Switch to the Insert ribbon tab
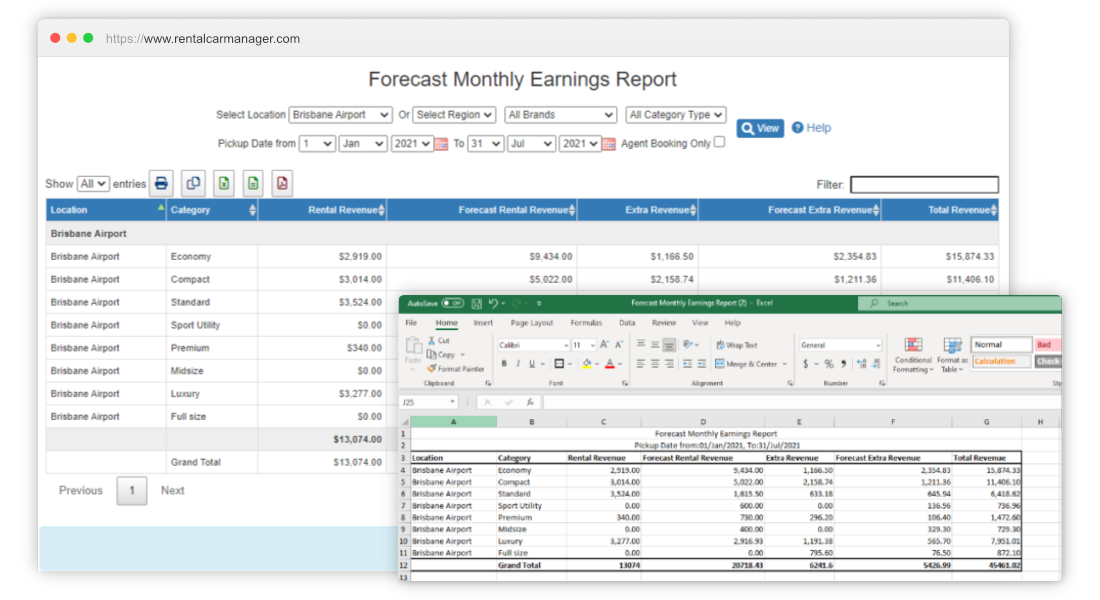The width and height of the screenshot is (1100, 600). [x=483, y=322]
